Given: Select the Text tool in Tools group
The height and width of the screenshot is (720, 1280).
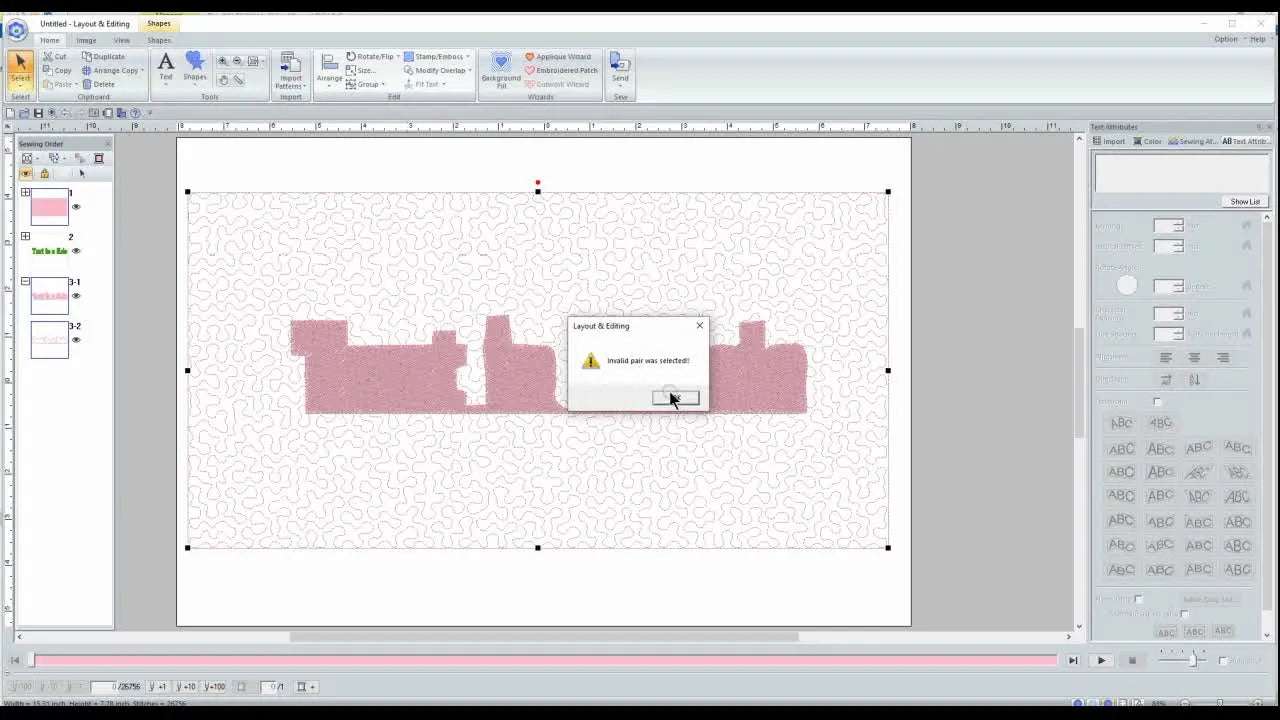Looking at the screenshot, I should tap(166, 68).
